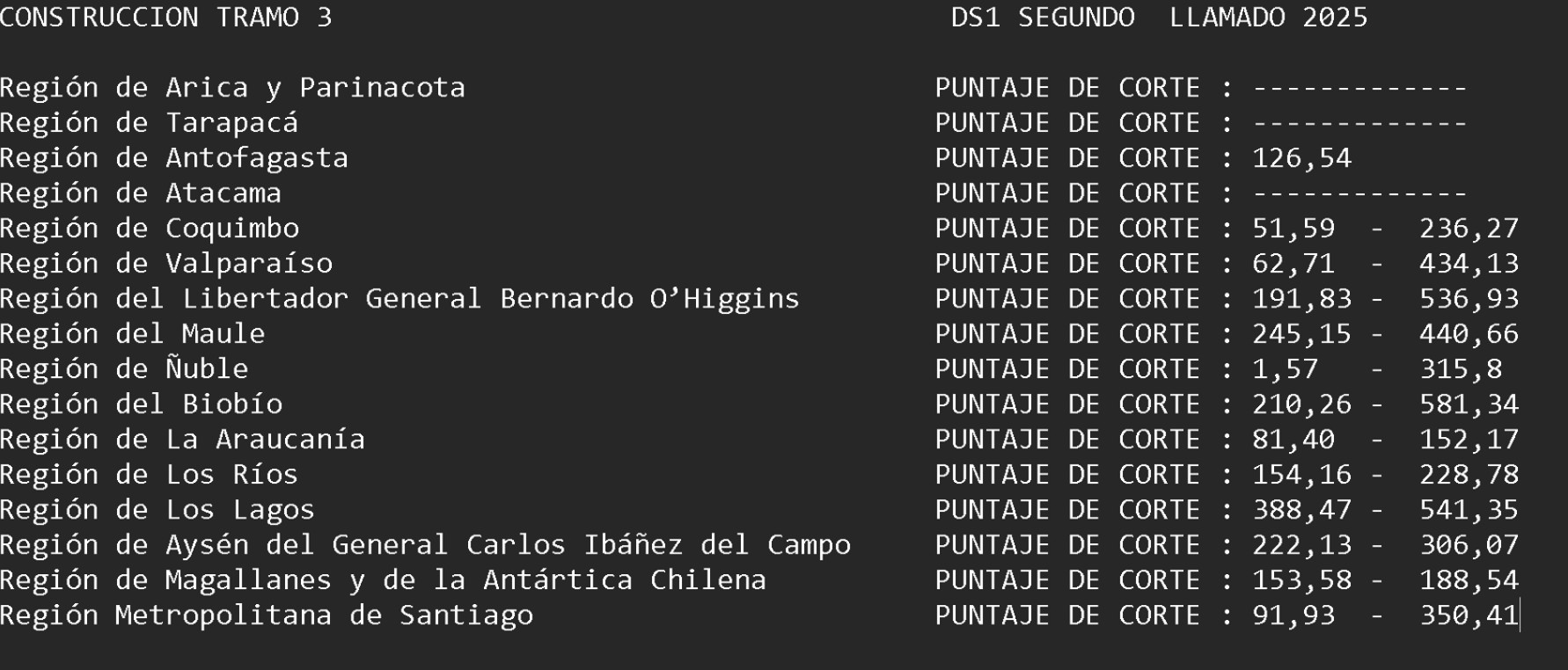The width and height of the screenshot is (1568, 670).
Task: Place cursor after the Santiago value 350,41
Action: [1520, 615]
